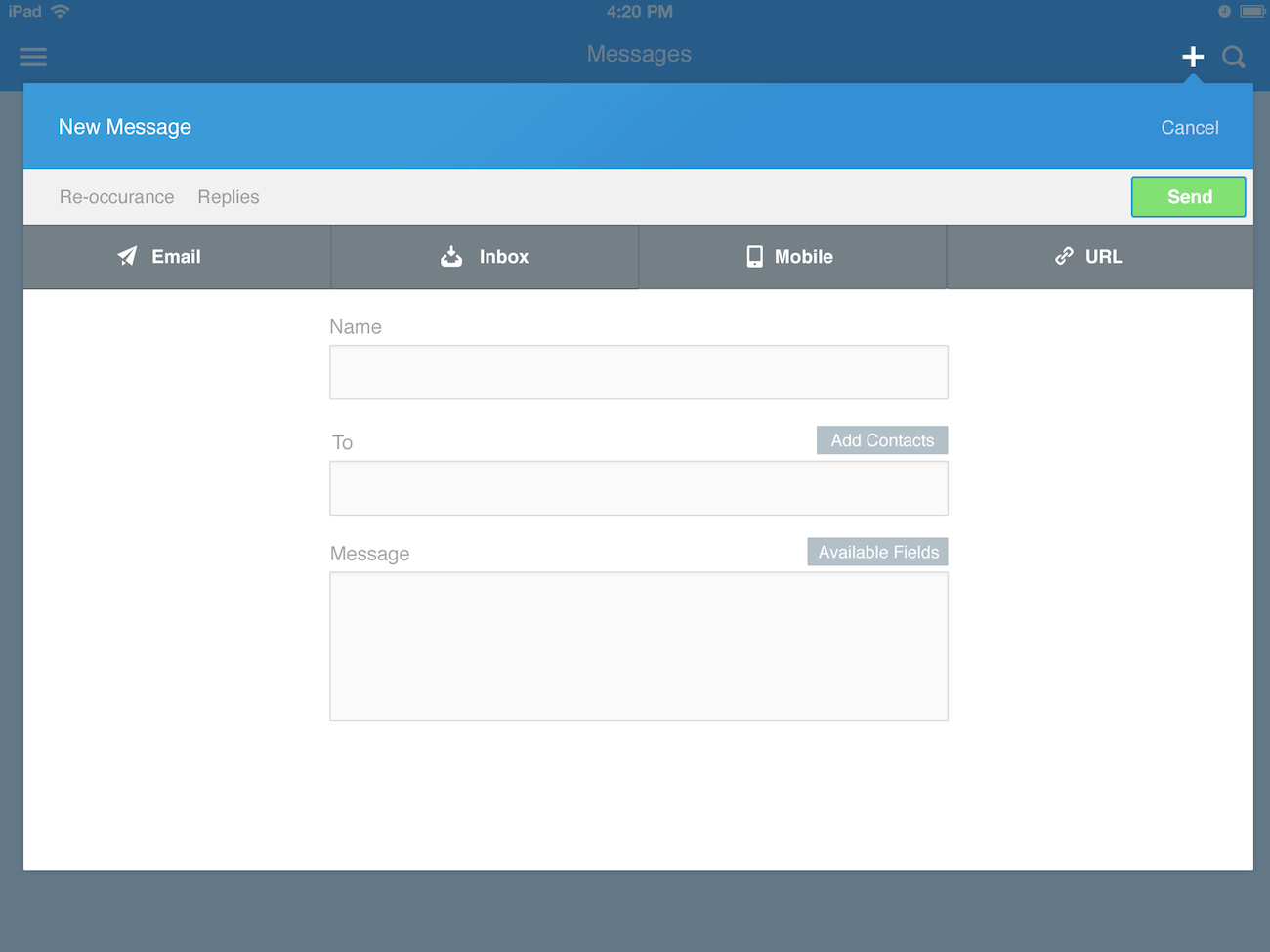This screenshot has height=952, width=1270.
Task: Switch to the Re-occurance tab
Action: (x=116, y=197)
